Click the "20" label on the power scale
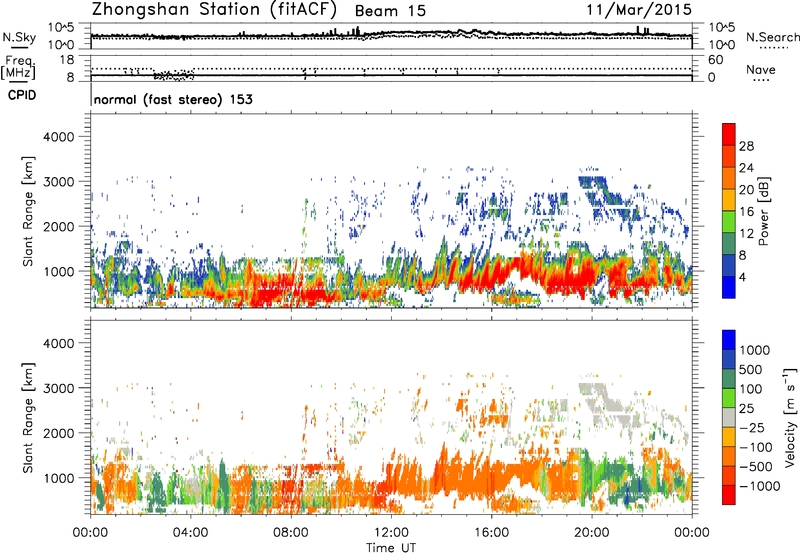The height and width of the screenshot is (554, 800). pyautogui.click(x=746, y=190)
